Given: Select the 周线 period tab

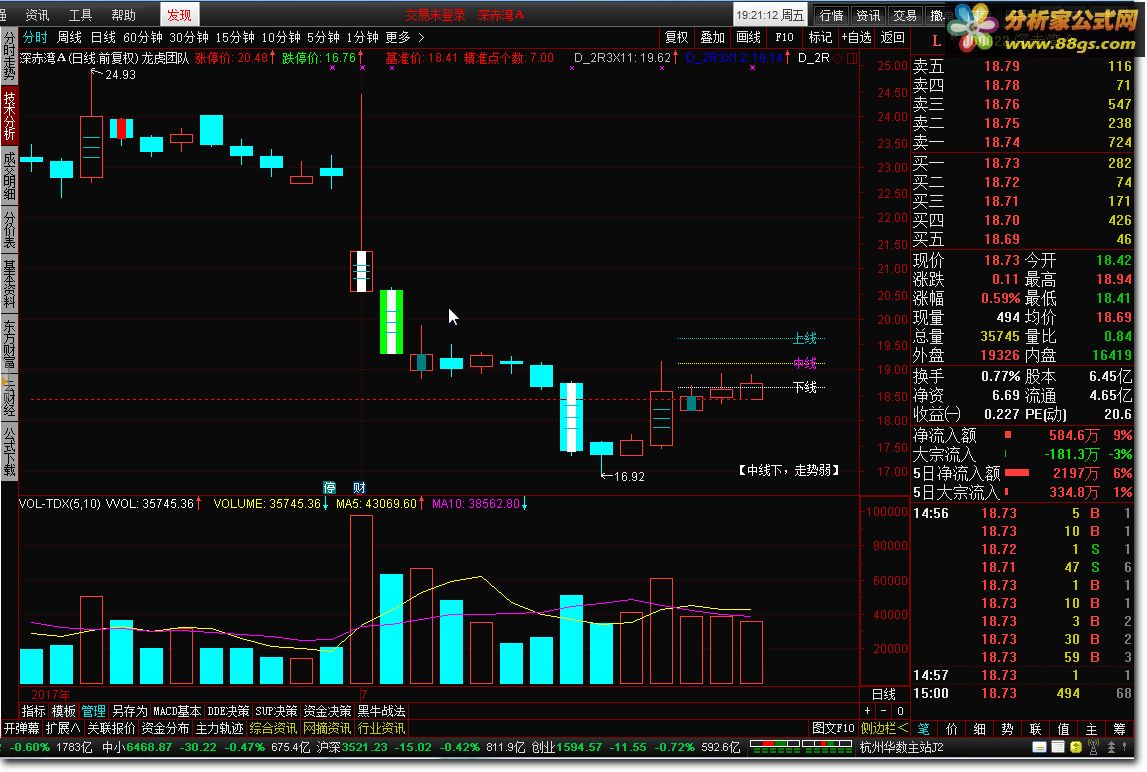Looking at the screenshot, I should pyautogui.click(x=69, y=37).
